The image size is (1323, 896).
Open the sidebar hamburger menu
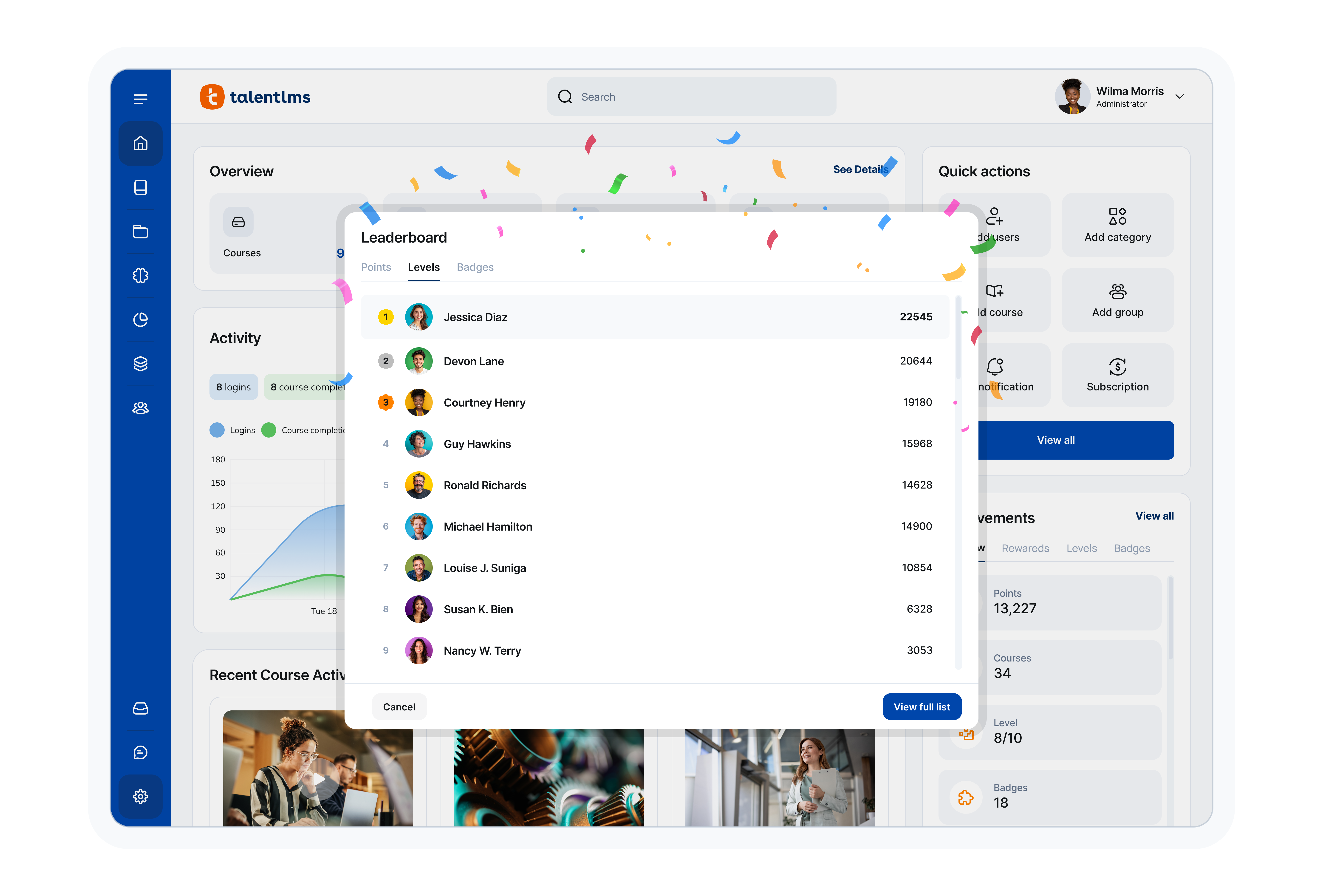(140, 99)
